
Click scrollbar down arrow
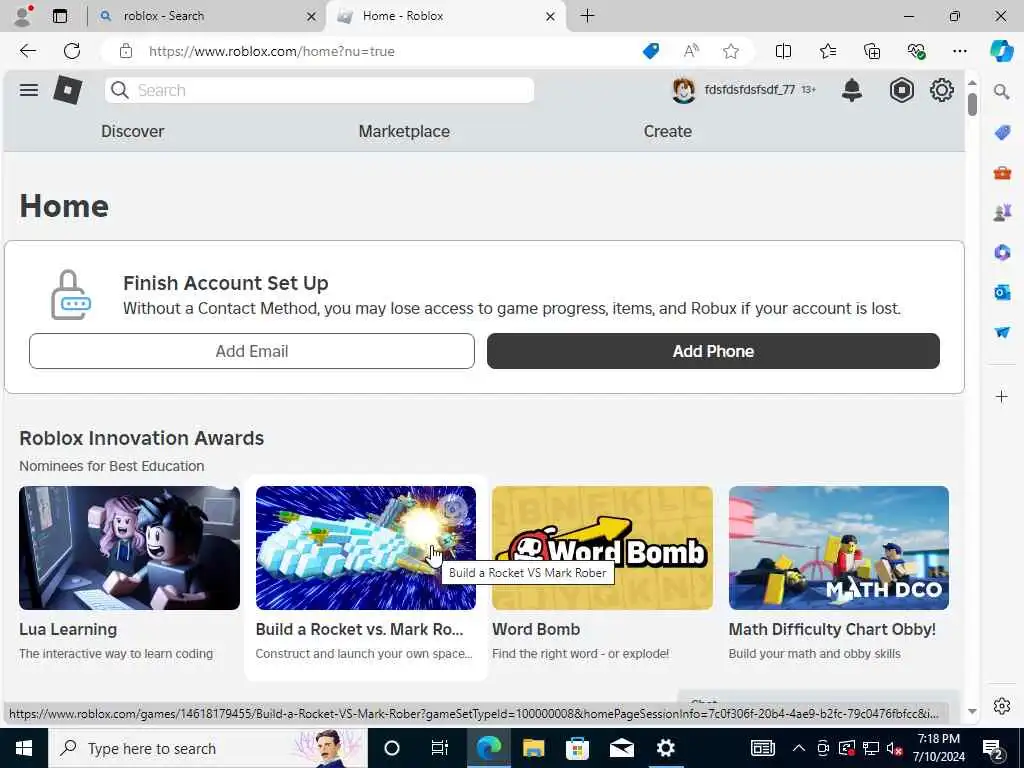click(x=972, y=712)
